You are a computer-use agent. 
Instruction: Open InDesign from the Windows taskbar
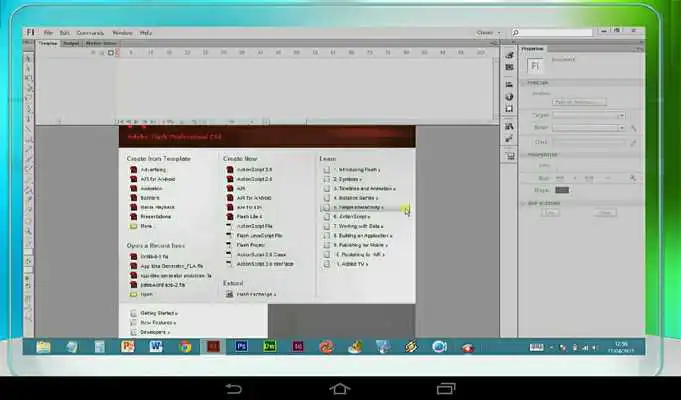pos(298,347)
